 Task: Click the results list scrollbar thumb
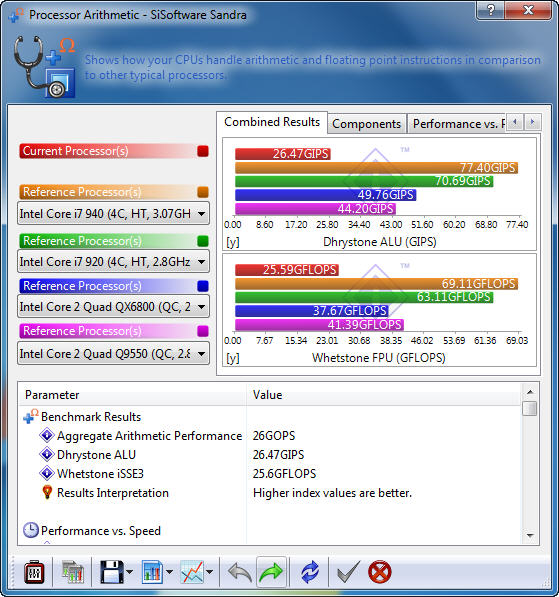pyautogui.click(x=530, y=408)
